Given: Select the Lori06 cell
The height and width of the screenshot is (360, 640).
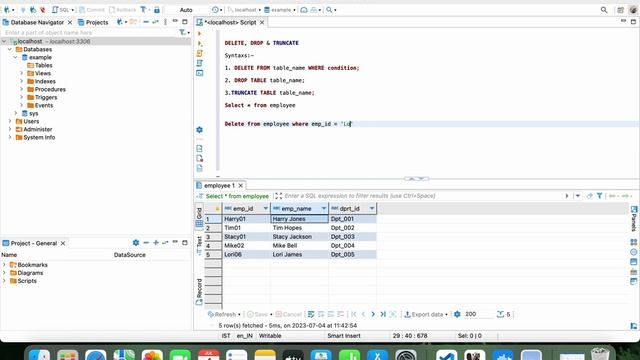Looking at the screenshot, I should tap(246, 255).
